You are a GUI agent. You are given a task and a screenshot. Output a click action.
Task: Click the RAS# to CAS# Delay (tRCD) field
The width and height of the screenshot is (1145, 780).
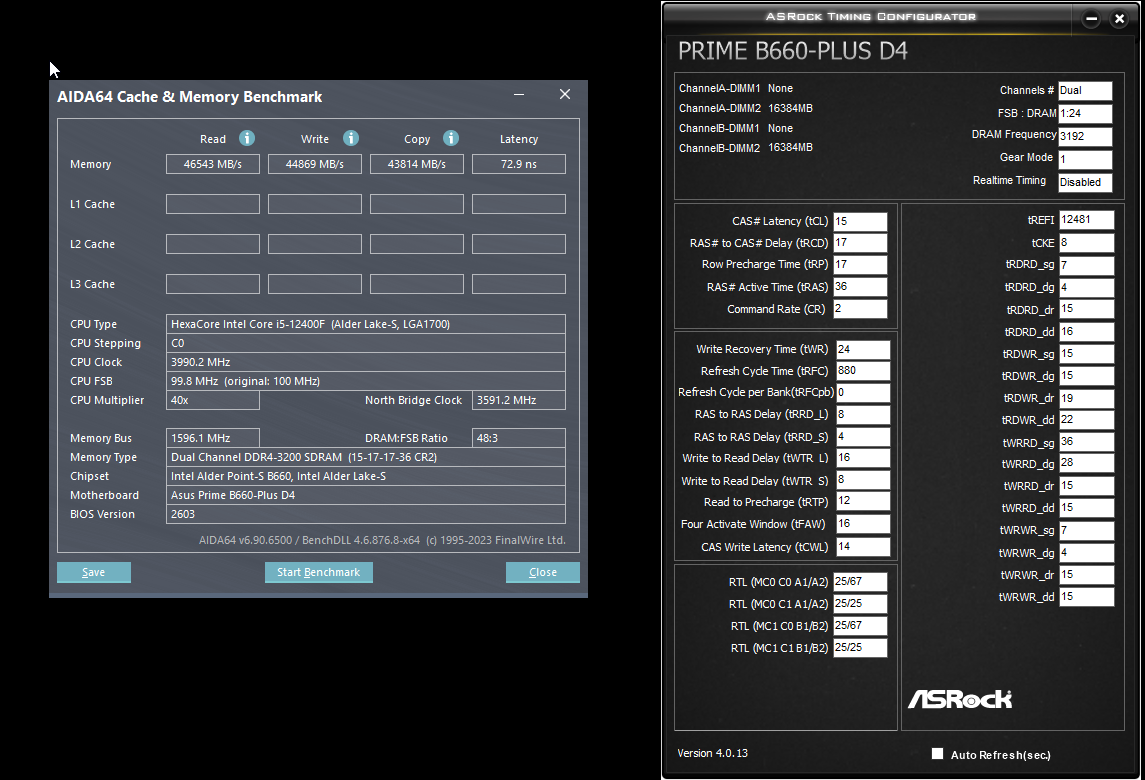click(860, 242)
